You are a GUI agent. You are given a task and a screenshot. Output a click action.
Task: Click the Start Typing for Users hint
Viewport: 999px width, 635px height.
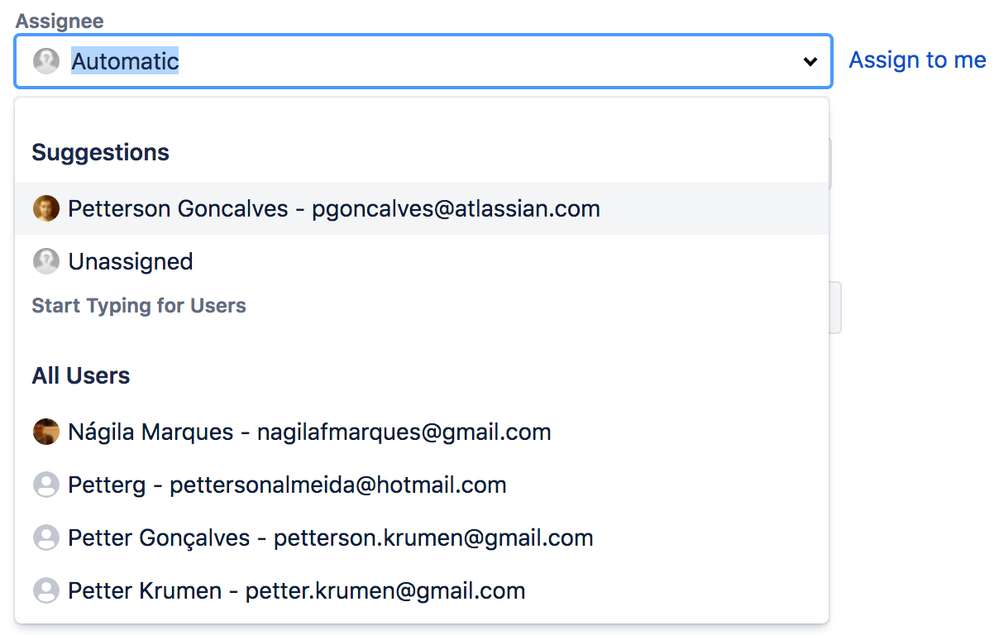(x=138, y=306)
